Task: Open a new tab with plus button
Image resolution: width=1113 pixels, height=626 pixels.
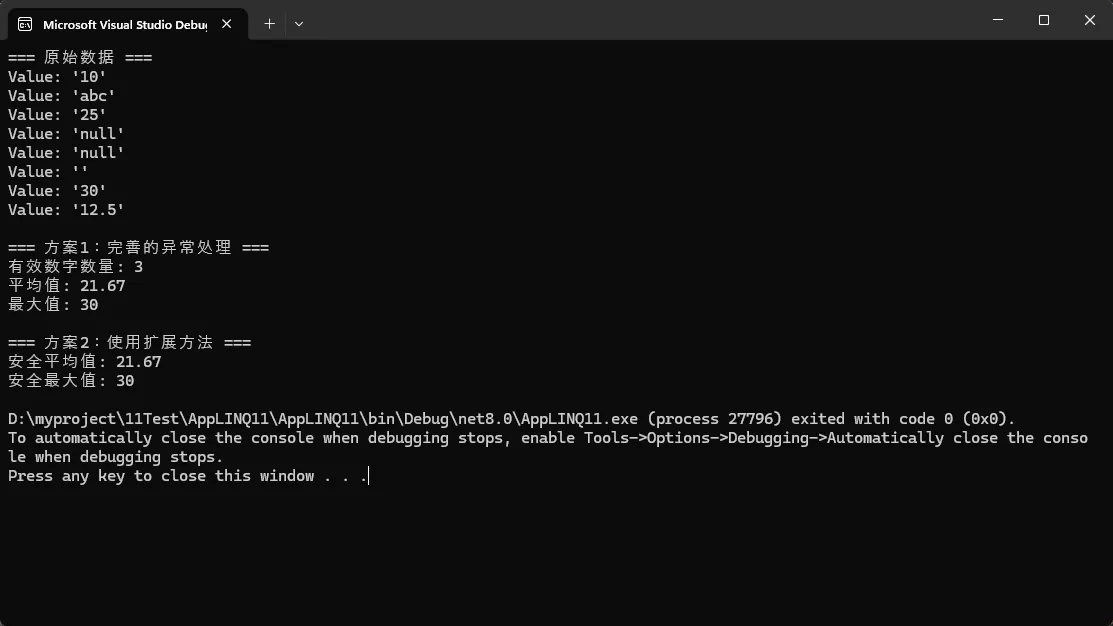Action: (269, 23)
